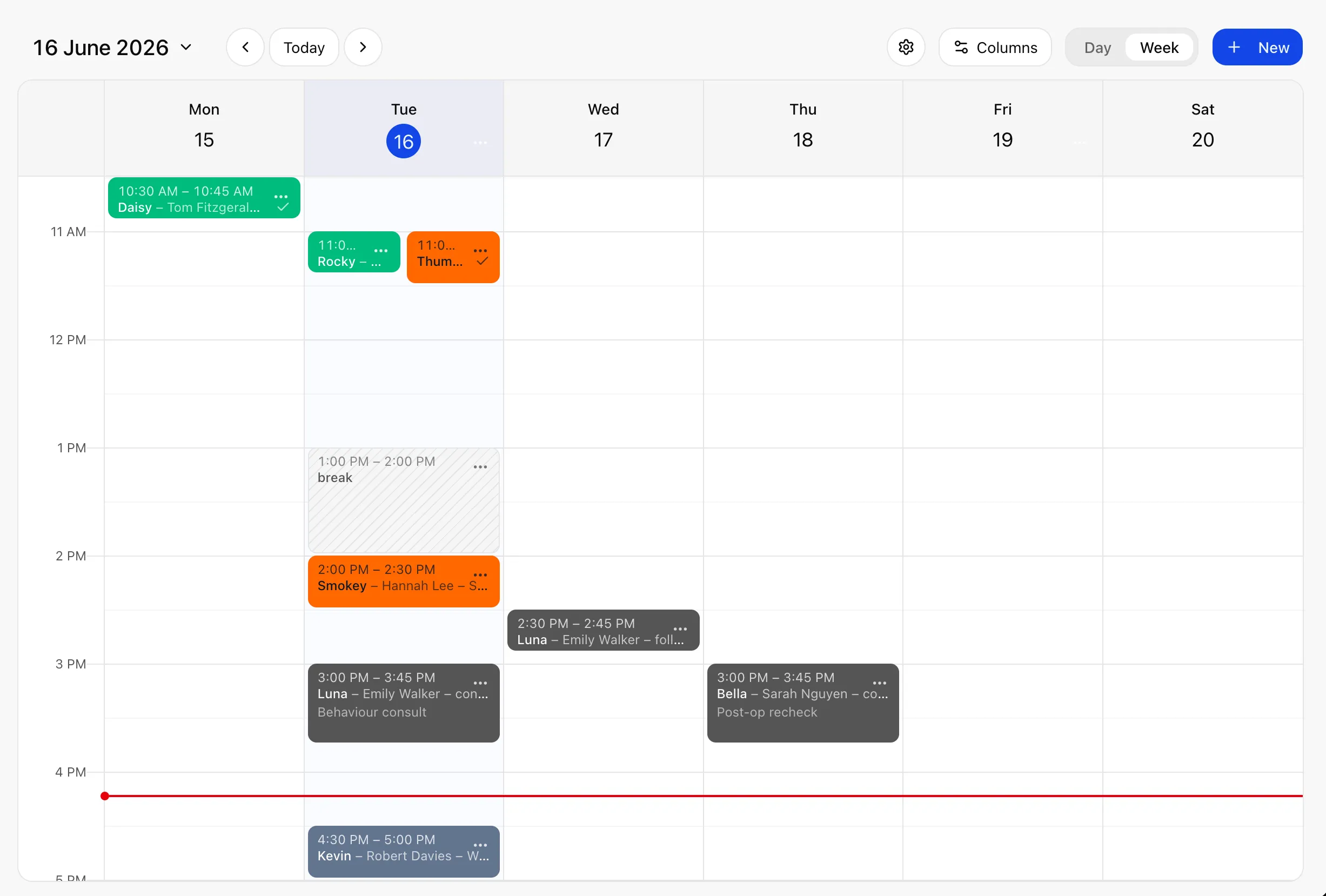The image size is (1326, 896).
Task: Go to the previous week
Action: [245, 48]
